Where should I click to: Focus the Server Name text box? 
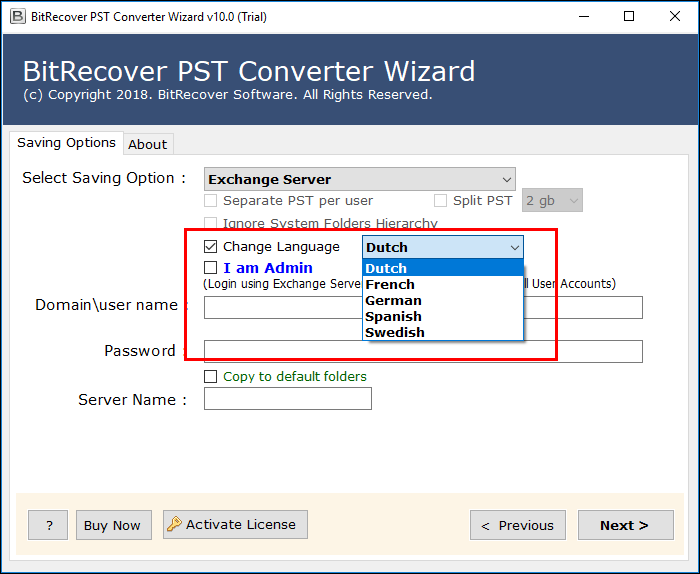coord(287,399)
